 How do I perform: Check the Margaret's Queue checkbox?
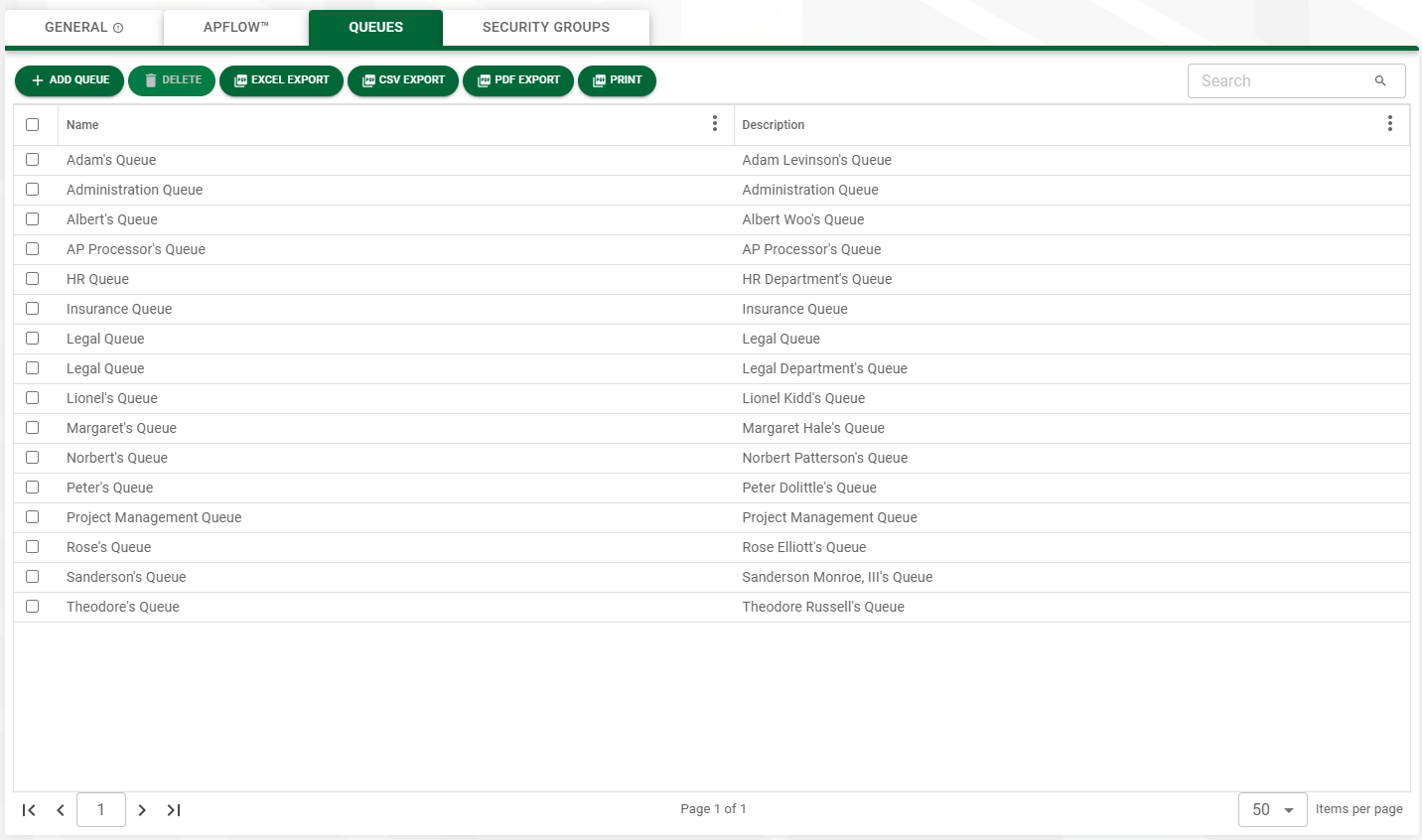[33, 427]
